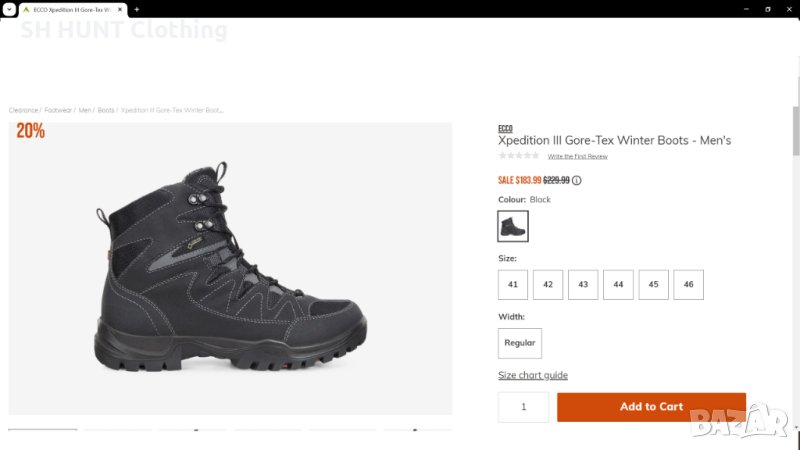
Task: Select Regular width option
Action: [x=520, y=343]
